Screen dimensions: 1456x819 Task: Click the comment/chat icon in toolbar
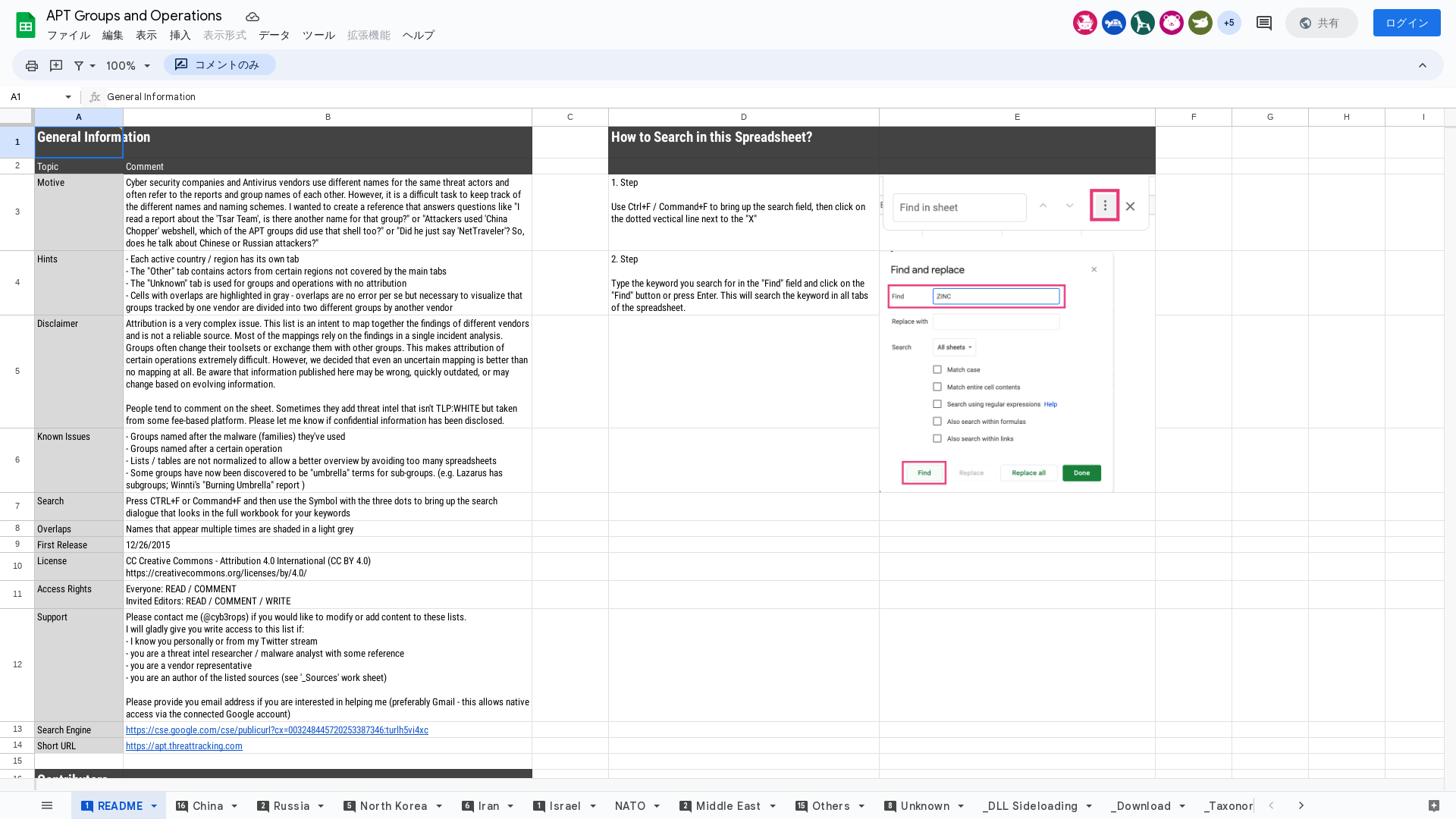pyautogui.click(x=1264, y=22)
